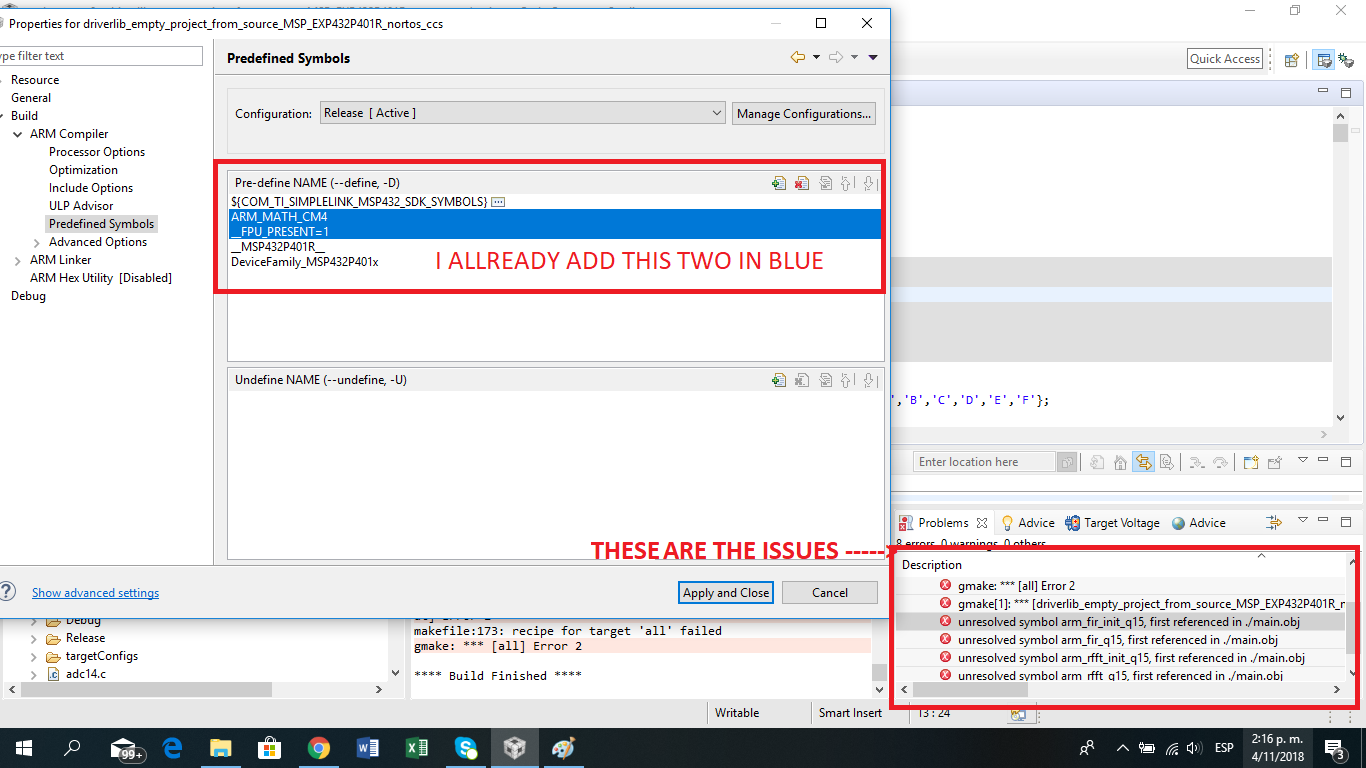Select ULP Advisor in the settings tree
Screen dimensions: 1366x768
tap(81, 206)
